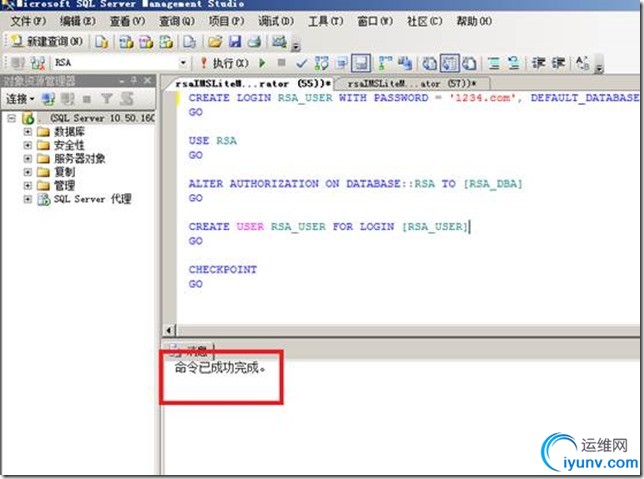Open the 连接 dropdown in Object Explorer
This screenshot has width=644, height=479.
point(20,99)
